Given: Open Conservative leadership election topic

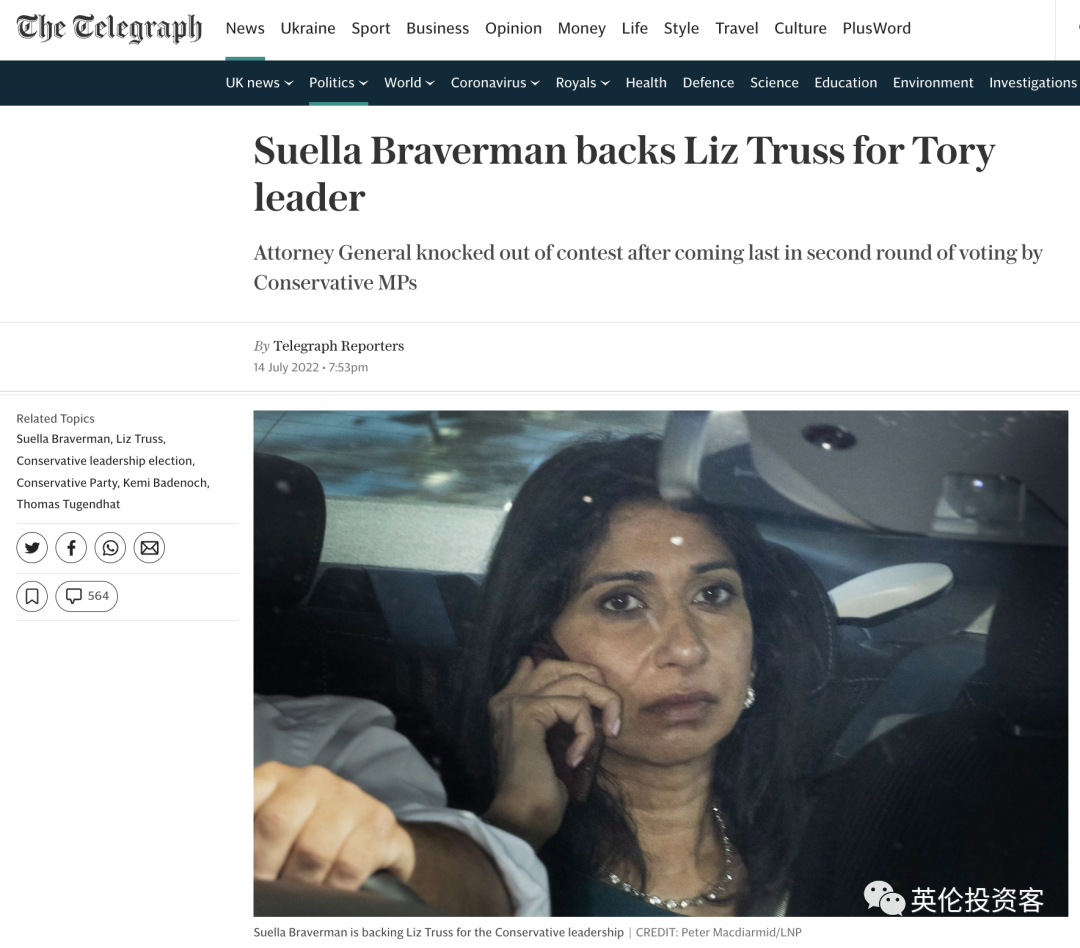Looking at the screenshot, I should point(105,461).
